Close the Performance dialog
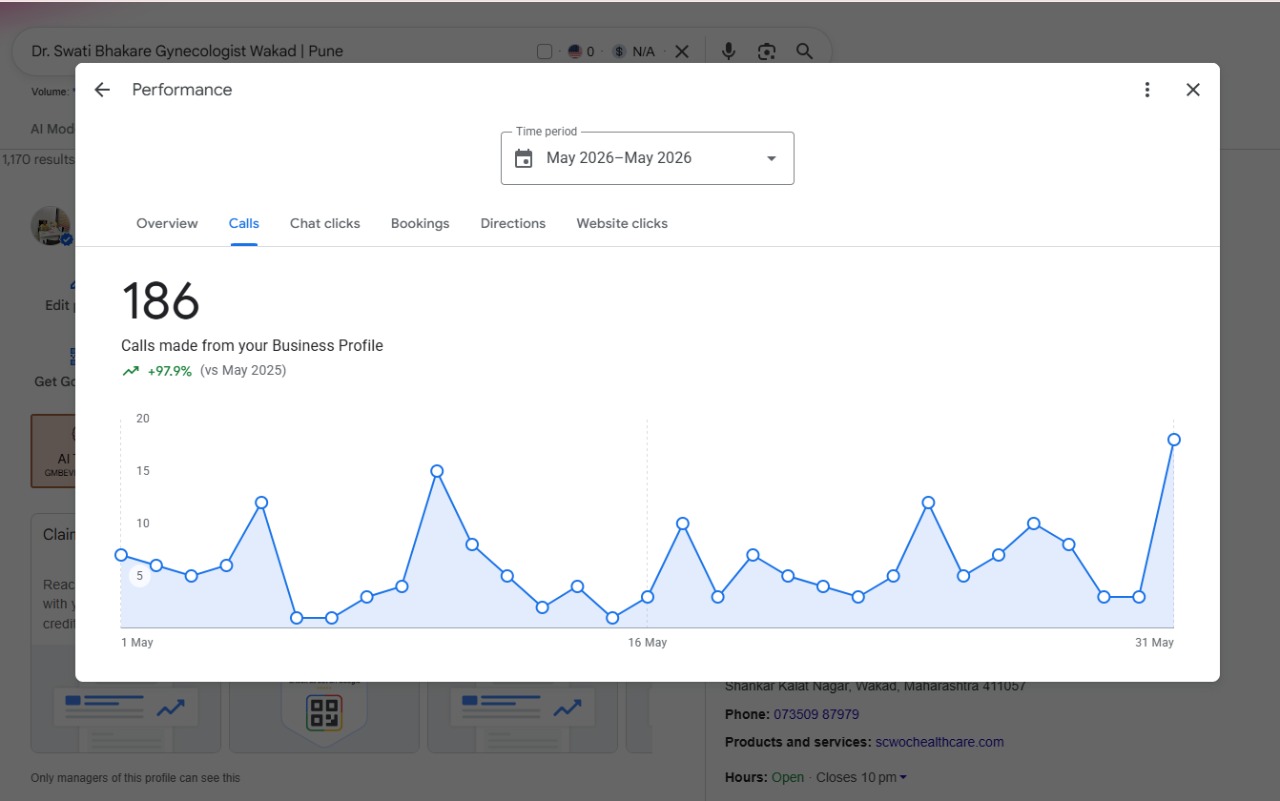Viewport: 1280px width, 801px height. pyautogui.click(x=1193, y=90)
